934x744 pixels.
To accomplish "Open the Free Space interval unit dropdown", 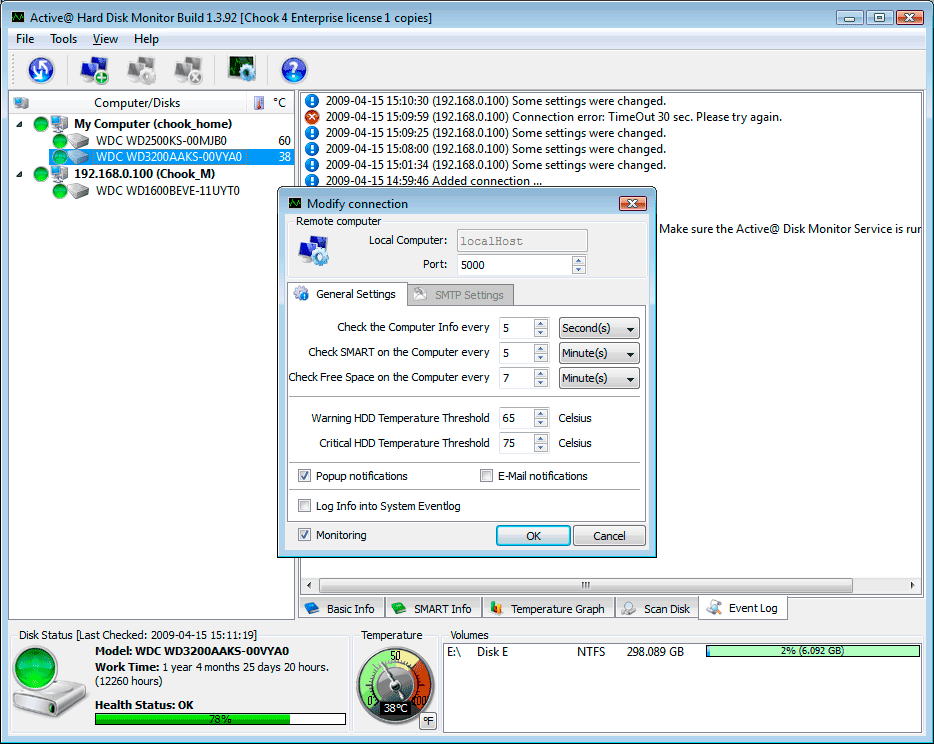I will (599, 378).
